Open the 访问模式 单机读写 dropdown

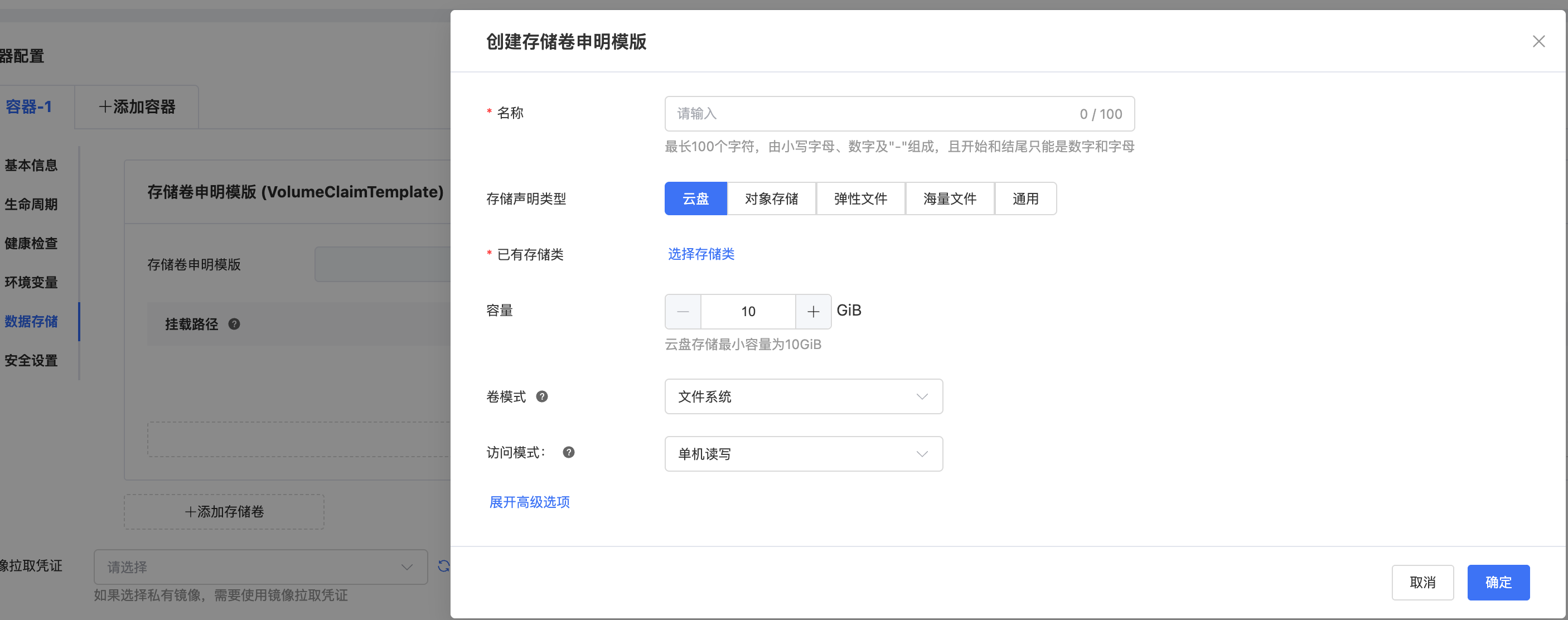tap(803, 454)
